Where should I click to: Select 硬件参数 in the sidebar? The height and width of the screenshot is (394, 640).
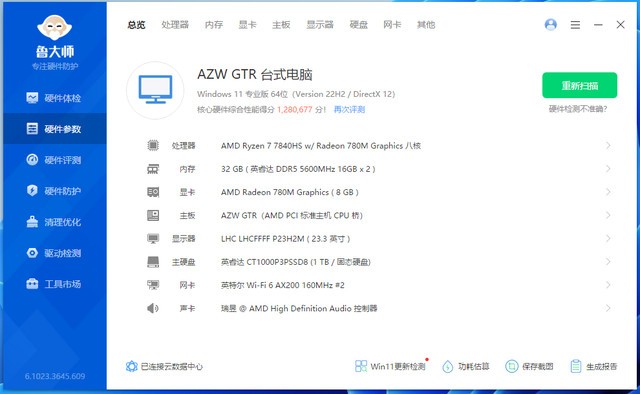tap(55, 129)
